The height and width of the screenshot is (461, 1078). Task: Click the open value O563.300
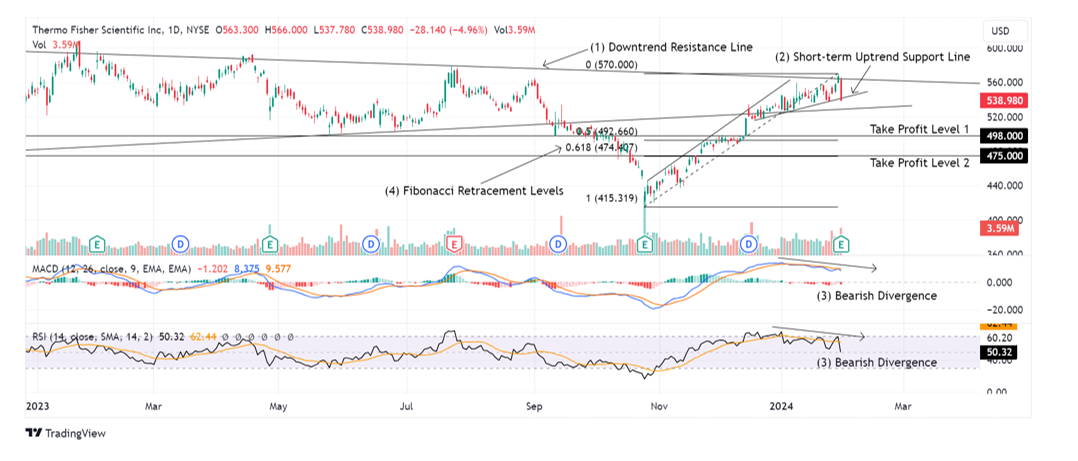click(238, 30)
